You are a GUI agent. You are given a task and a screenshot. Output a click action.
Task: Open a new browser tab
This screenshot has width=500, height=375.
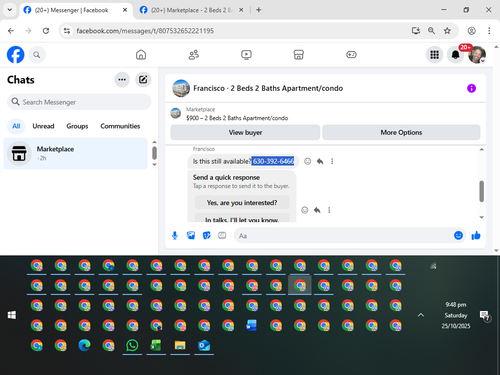[x=259, y=10]
